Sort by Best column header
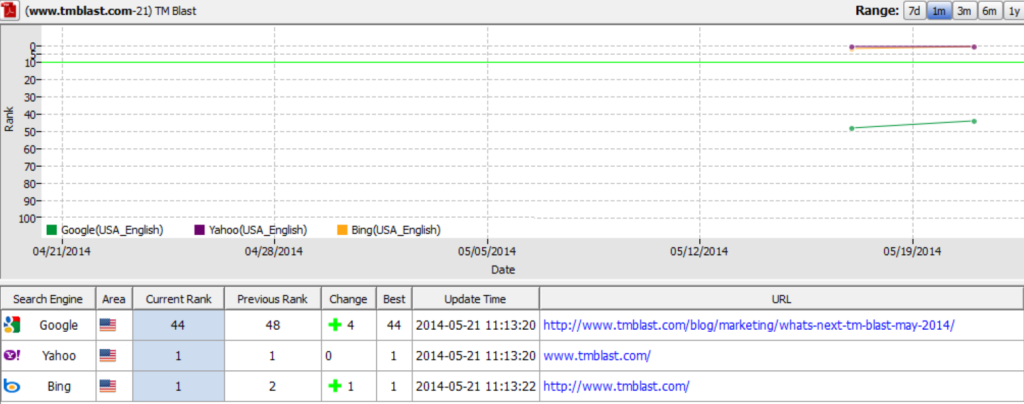Screen dimensions: 1024x404 394,299
